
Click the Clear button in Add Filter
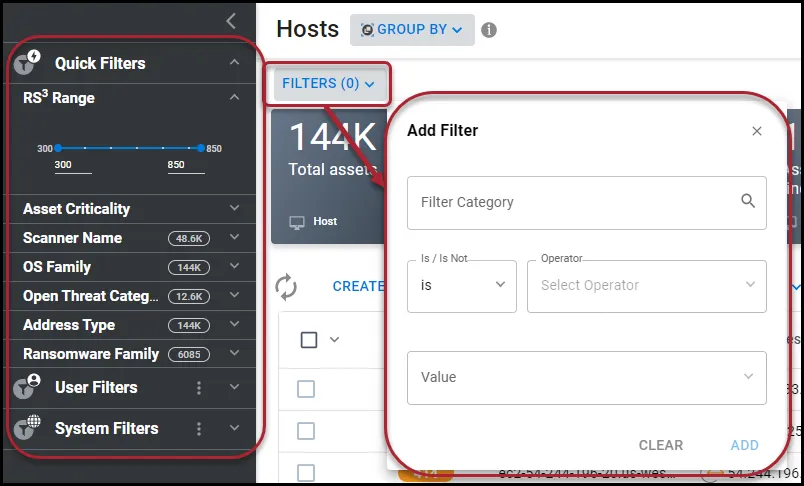660,446
